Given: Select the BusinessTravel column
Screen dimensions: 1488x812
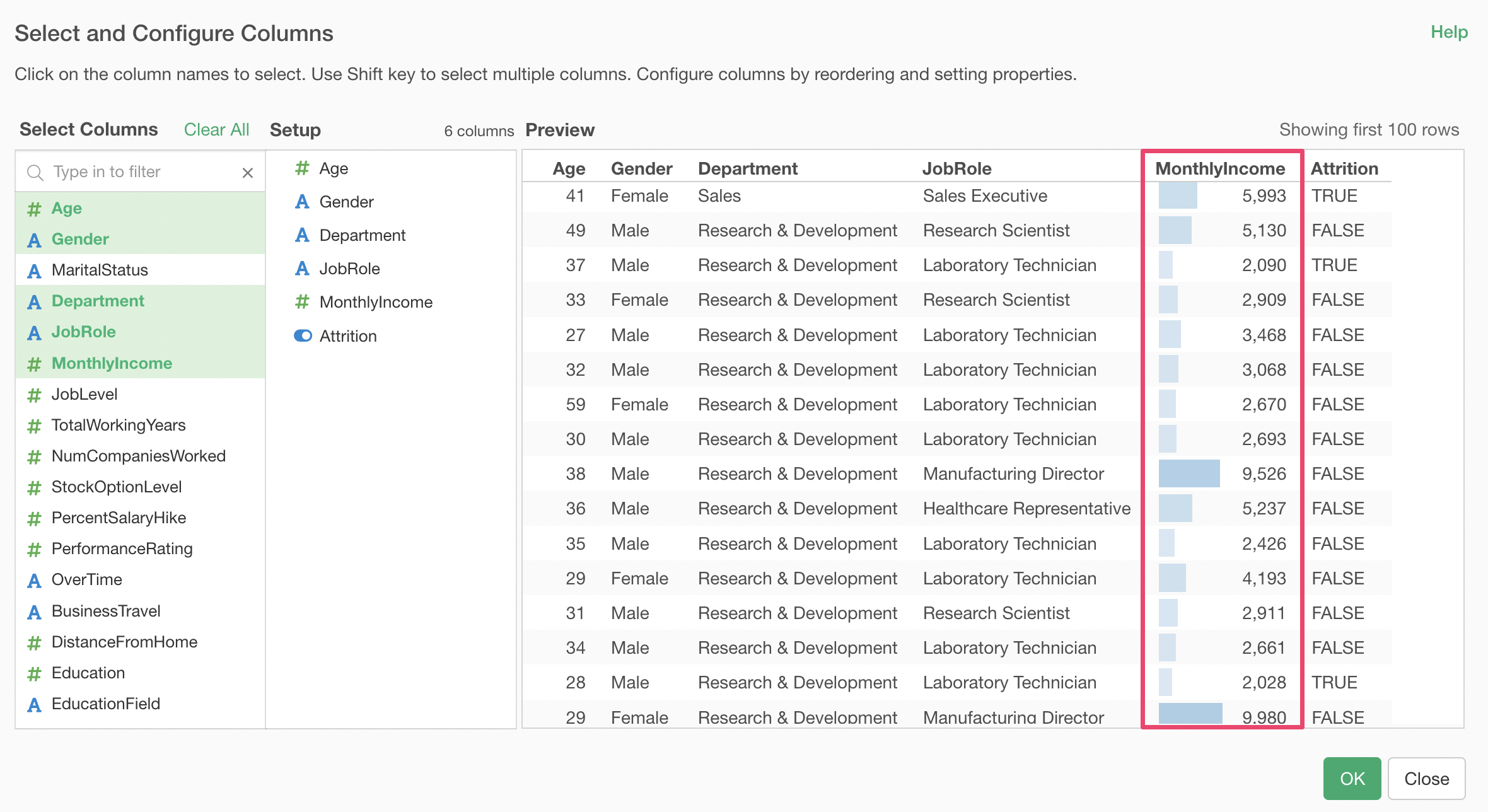Looking at the screenshot, I should [x=106, y=611].
